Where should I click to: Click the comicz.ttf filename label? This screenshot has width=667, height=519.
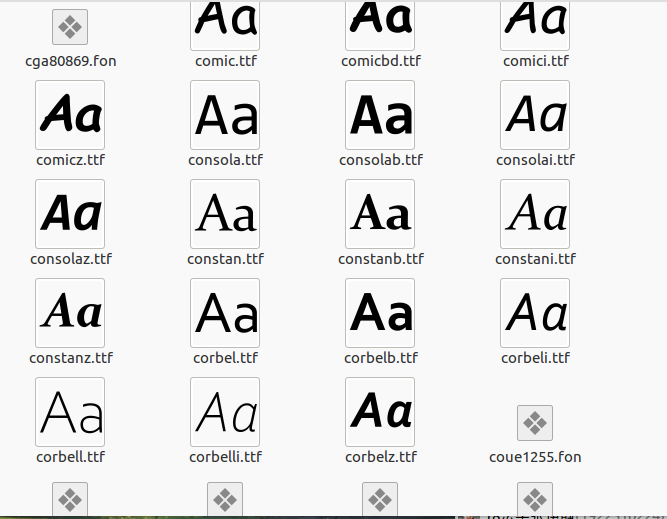point(71,160)
